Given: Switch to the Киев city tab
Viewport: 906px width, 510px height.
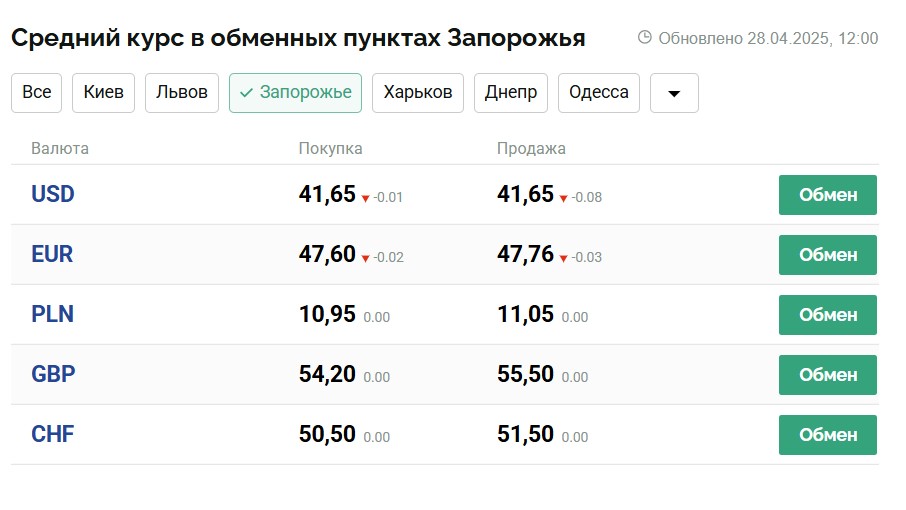Looking at the screenshot, I should point(104,93).
